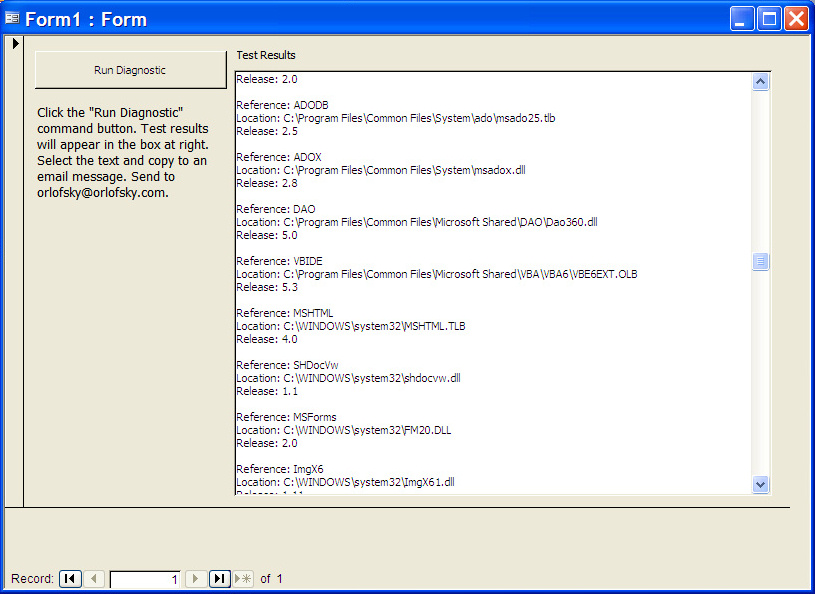Click the 'Reference: ImgX6' line
Image resolution: width=815 pixels, height=594 pixels.
pyautogui.click(x=280, y=469)
